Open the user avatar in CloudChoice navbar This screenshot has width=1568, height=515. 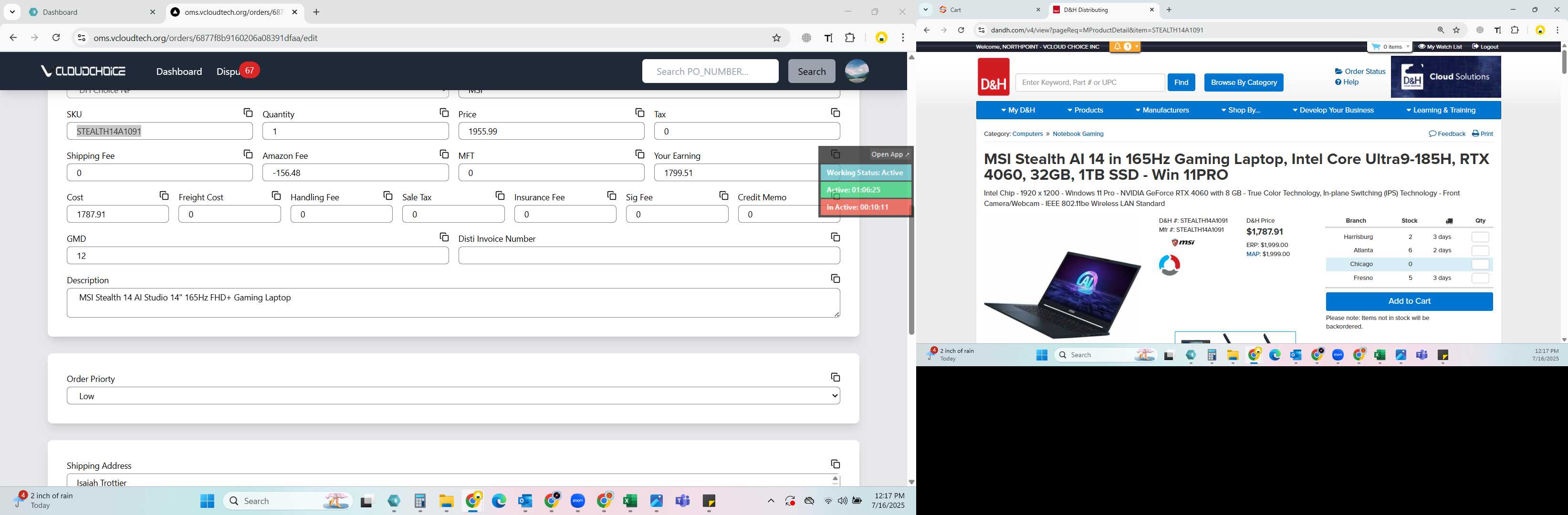[857, 71]
